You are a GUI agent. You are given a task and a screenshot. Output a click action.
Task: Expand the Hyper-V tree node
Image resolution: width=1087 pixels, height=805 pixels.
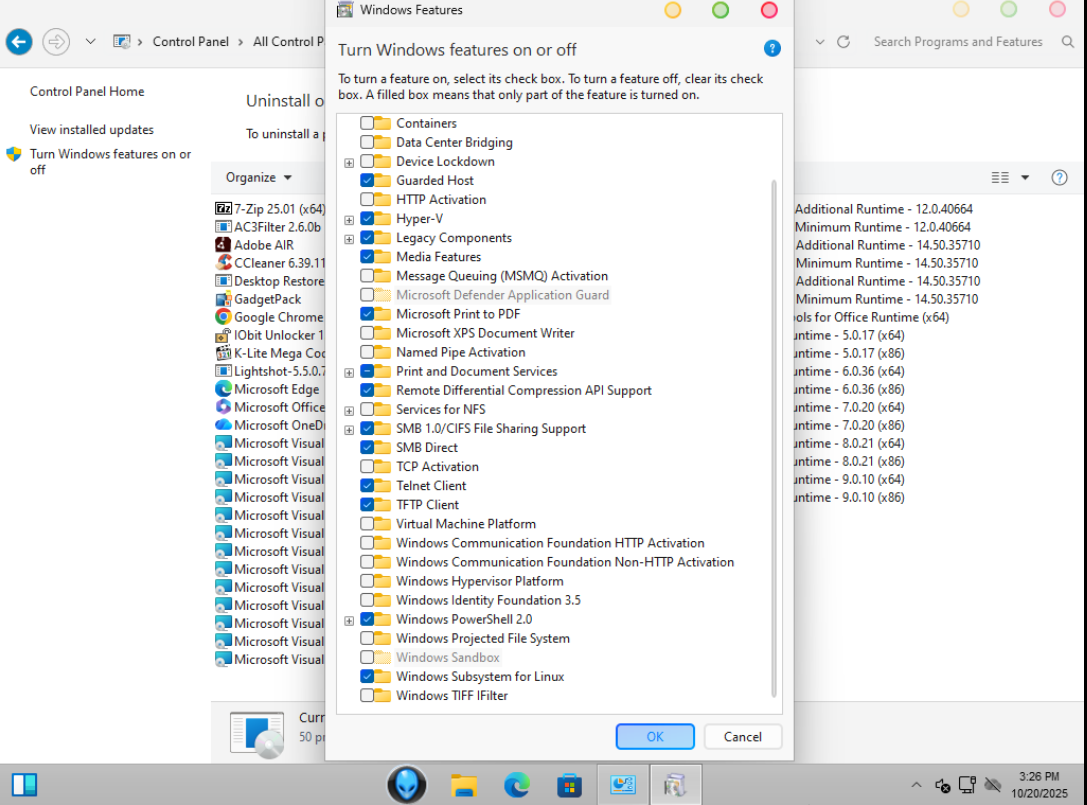click(x=349, y=220)
